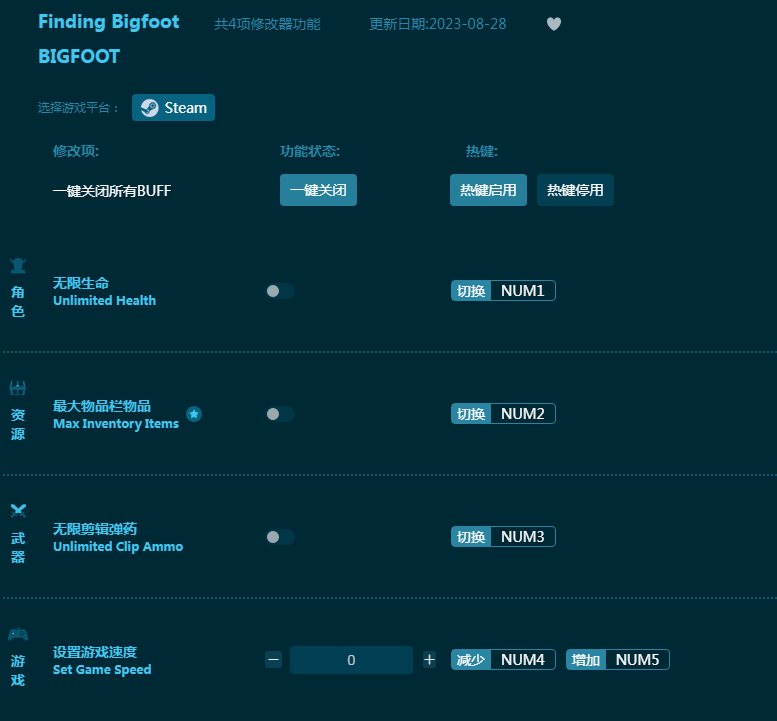The width and height of the screenshot is (777, 721).
Task: Click NUM5 increase hotkey binding
Action: tap(637, 660)
